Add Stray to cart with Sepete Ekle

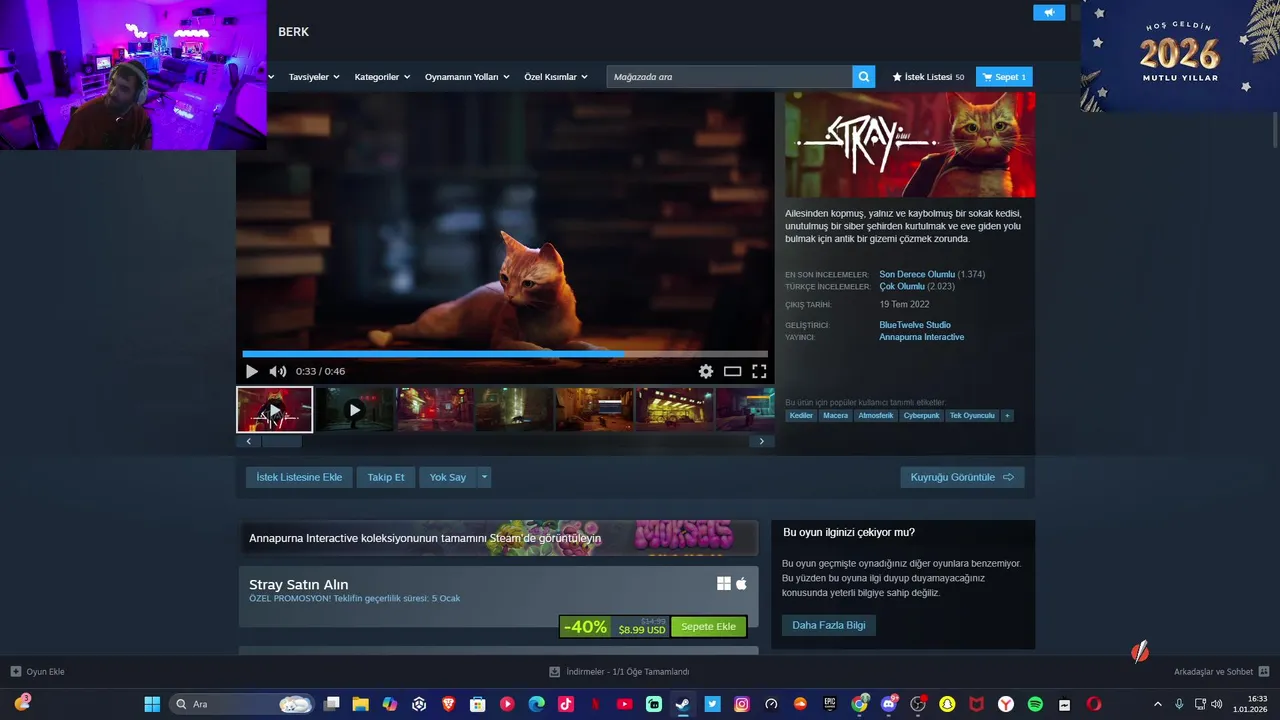click(x=708, y=627)
